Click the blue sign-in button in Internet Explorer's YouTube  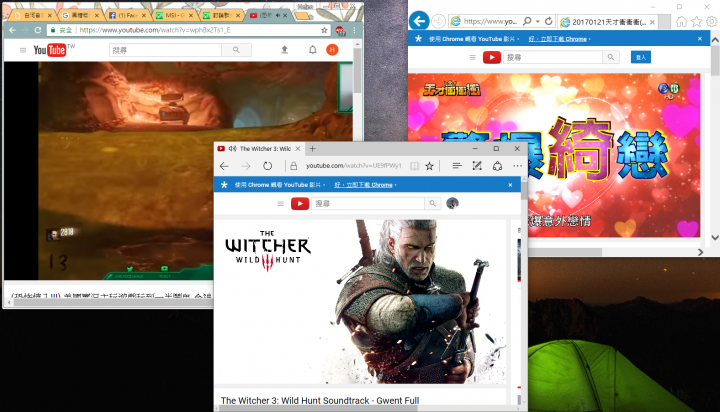pos(641,57)
